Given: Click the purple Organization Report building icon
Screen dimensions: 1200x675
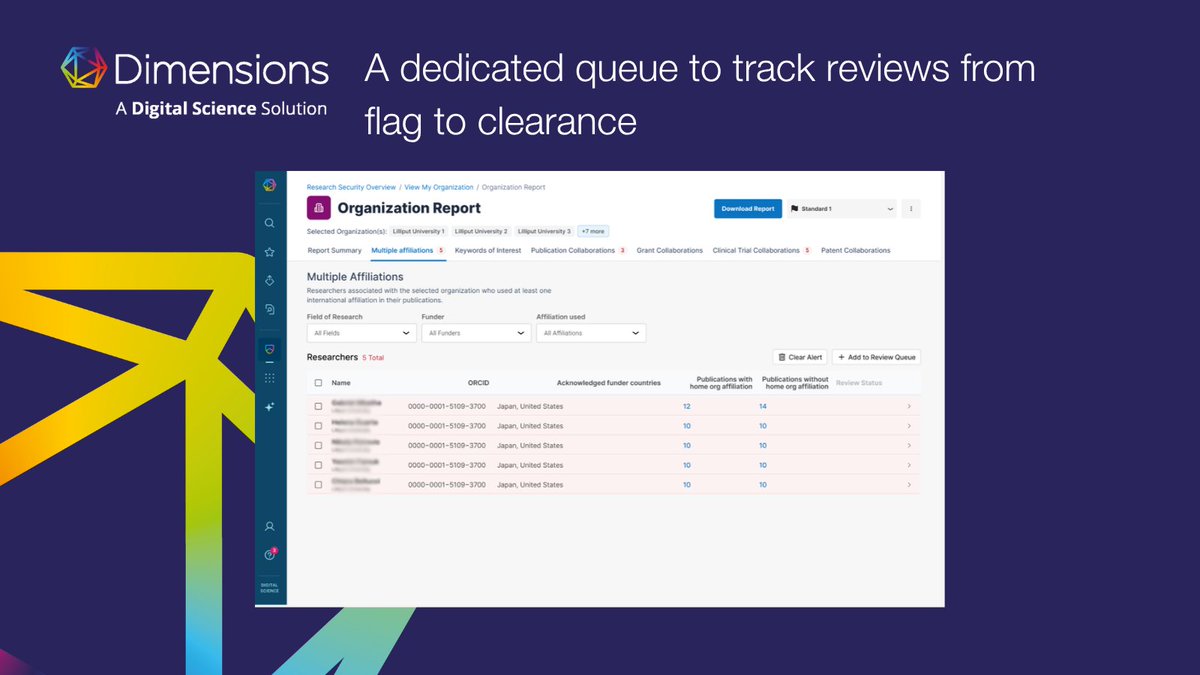Looking at the screenshot, I should (x=319, y=208).
